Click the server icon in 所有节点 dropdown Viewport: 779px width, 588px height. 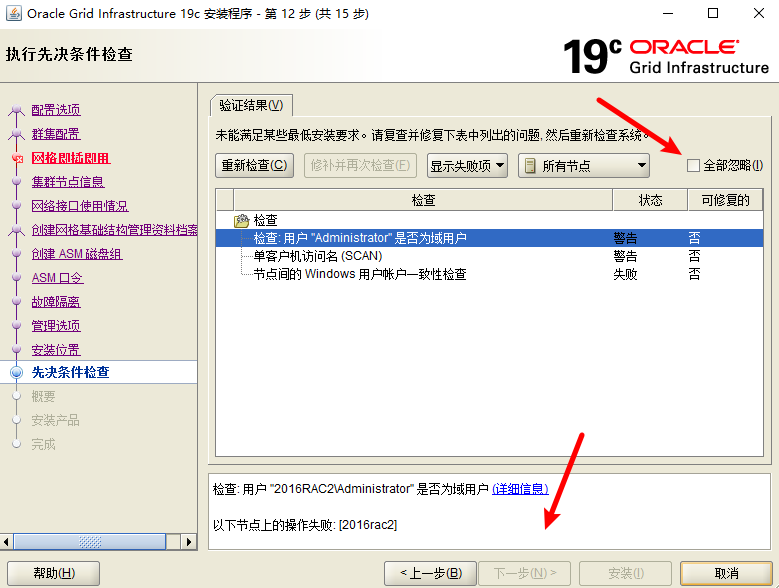(530, 166)
